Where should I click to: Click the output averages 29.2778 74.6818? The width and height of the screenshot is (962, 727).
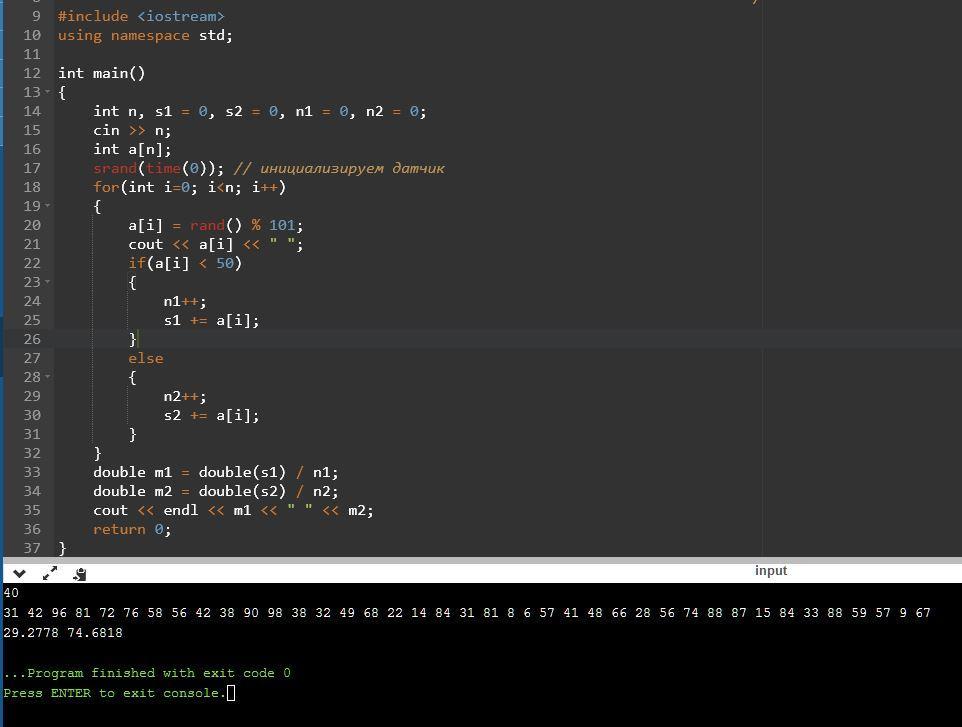point(63,633)
